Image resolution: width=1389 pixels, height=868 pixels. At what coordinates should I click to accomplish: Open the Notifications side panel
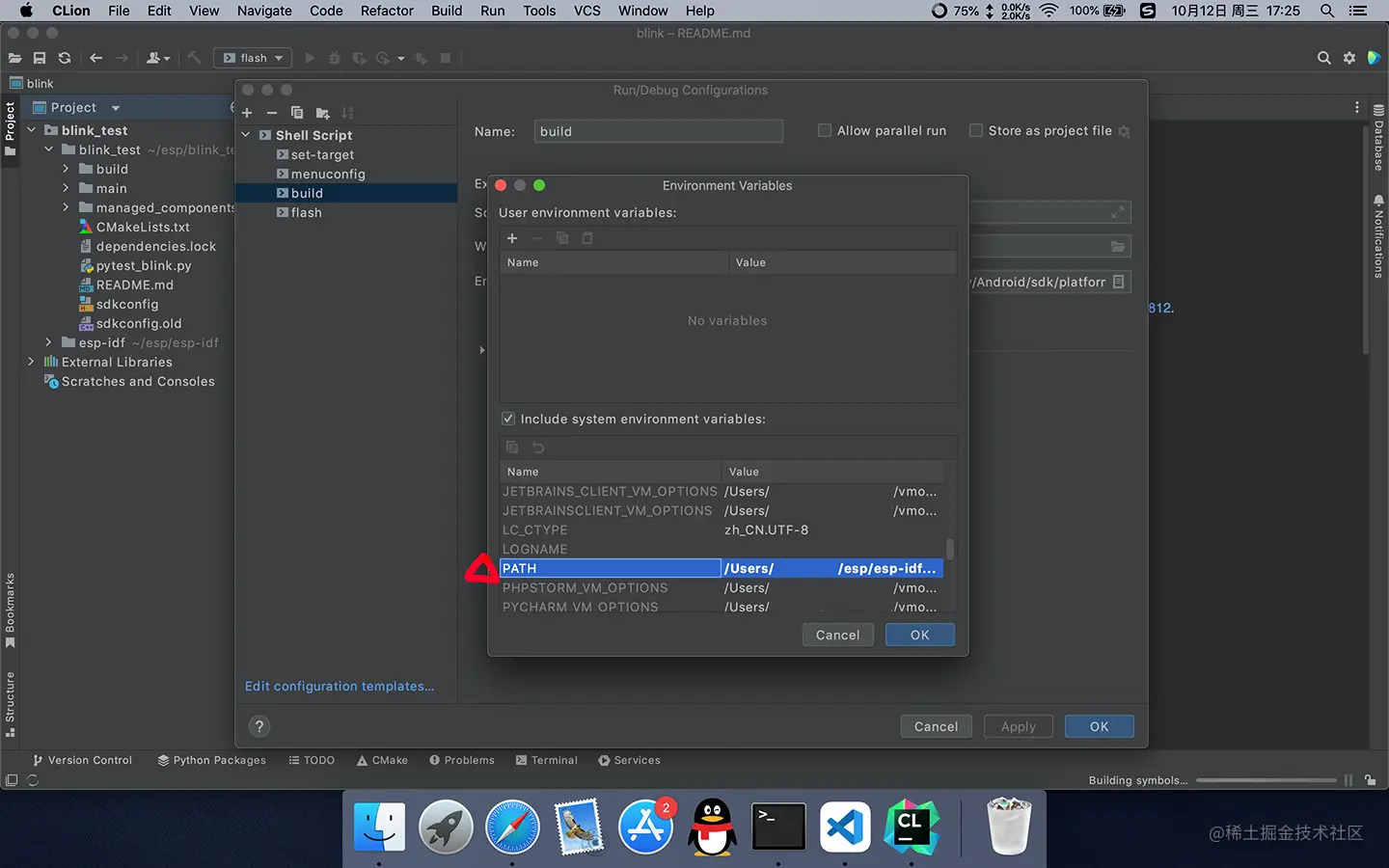tap(1378, 236)
